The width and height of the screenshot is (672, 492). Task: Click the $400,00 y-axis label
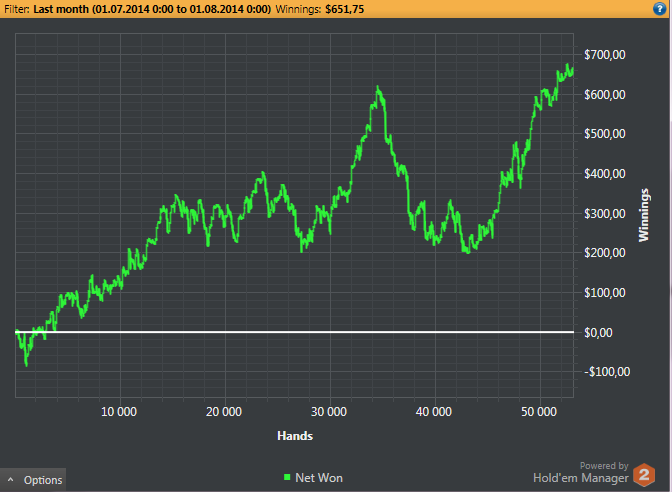pos(605,174)
